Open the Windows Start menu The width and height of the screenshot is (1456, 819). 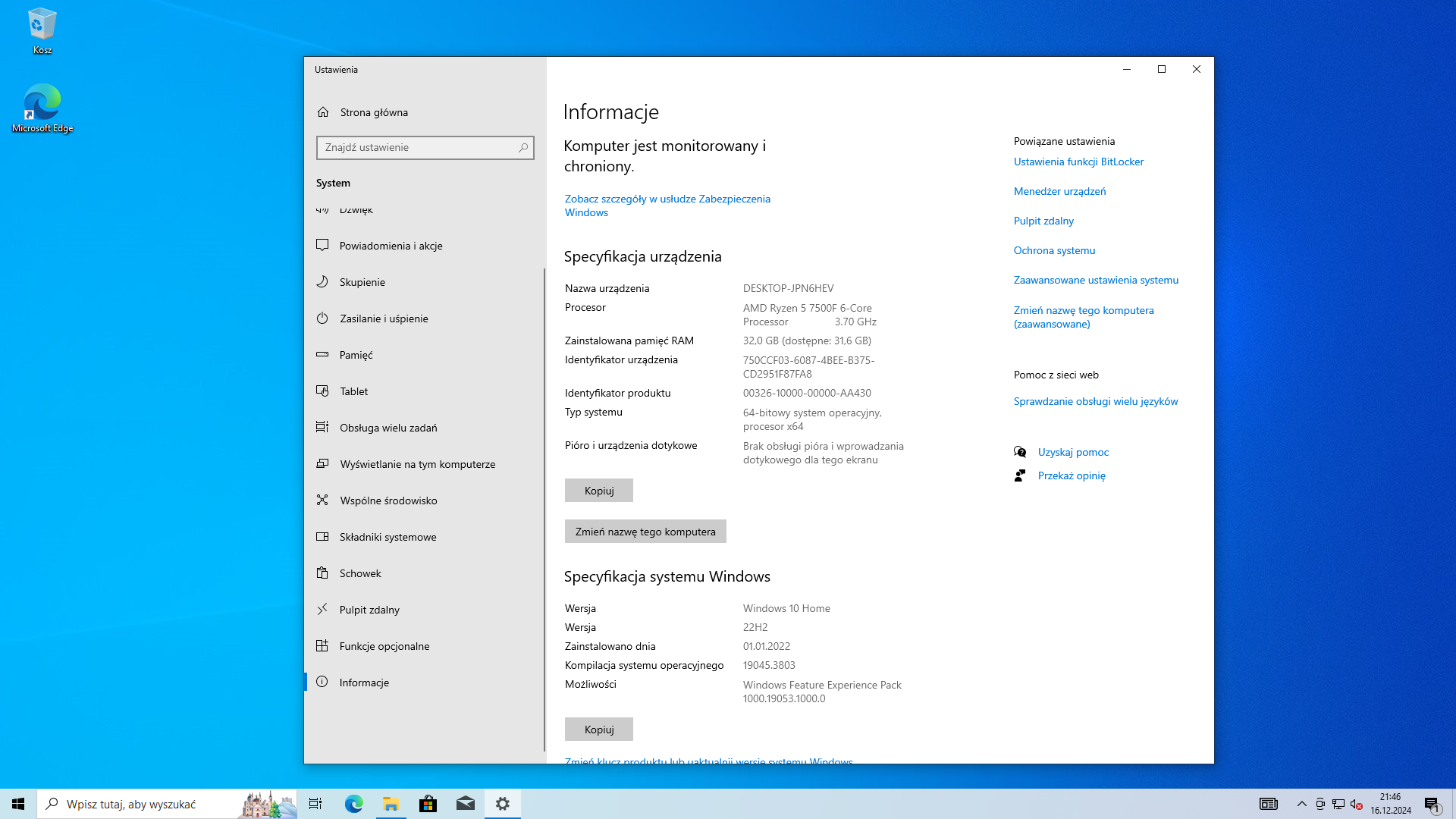click(x=18, y=804)
